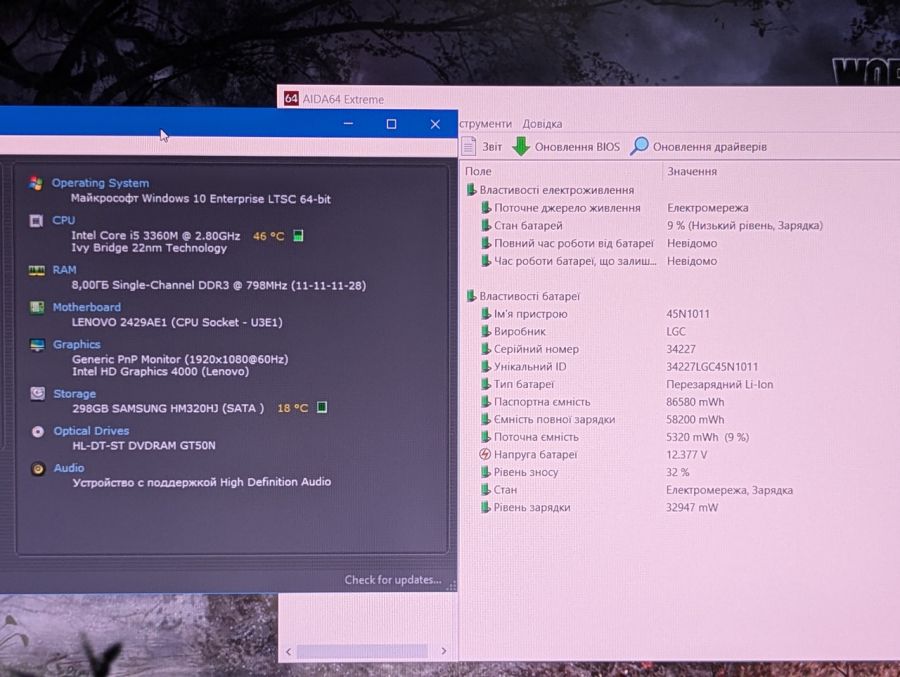Image resolution: width=900 pixels, height=677 pixels.
Task: Click the icon beside Поточне джерело живлення
Action: click(486, 207)
